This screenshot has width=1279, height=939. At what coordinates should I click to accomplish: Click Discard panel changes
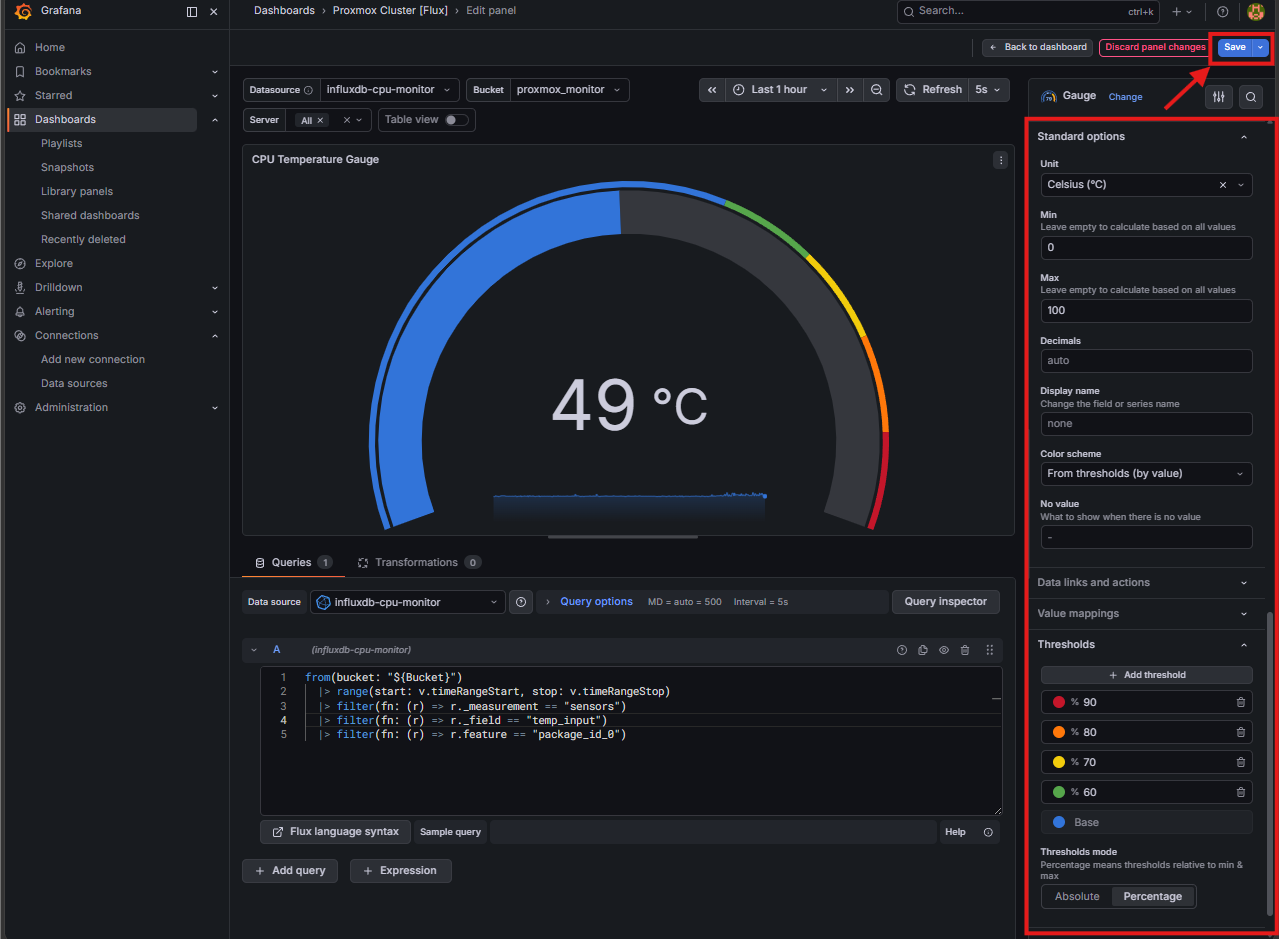pos(1155,47)
